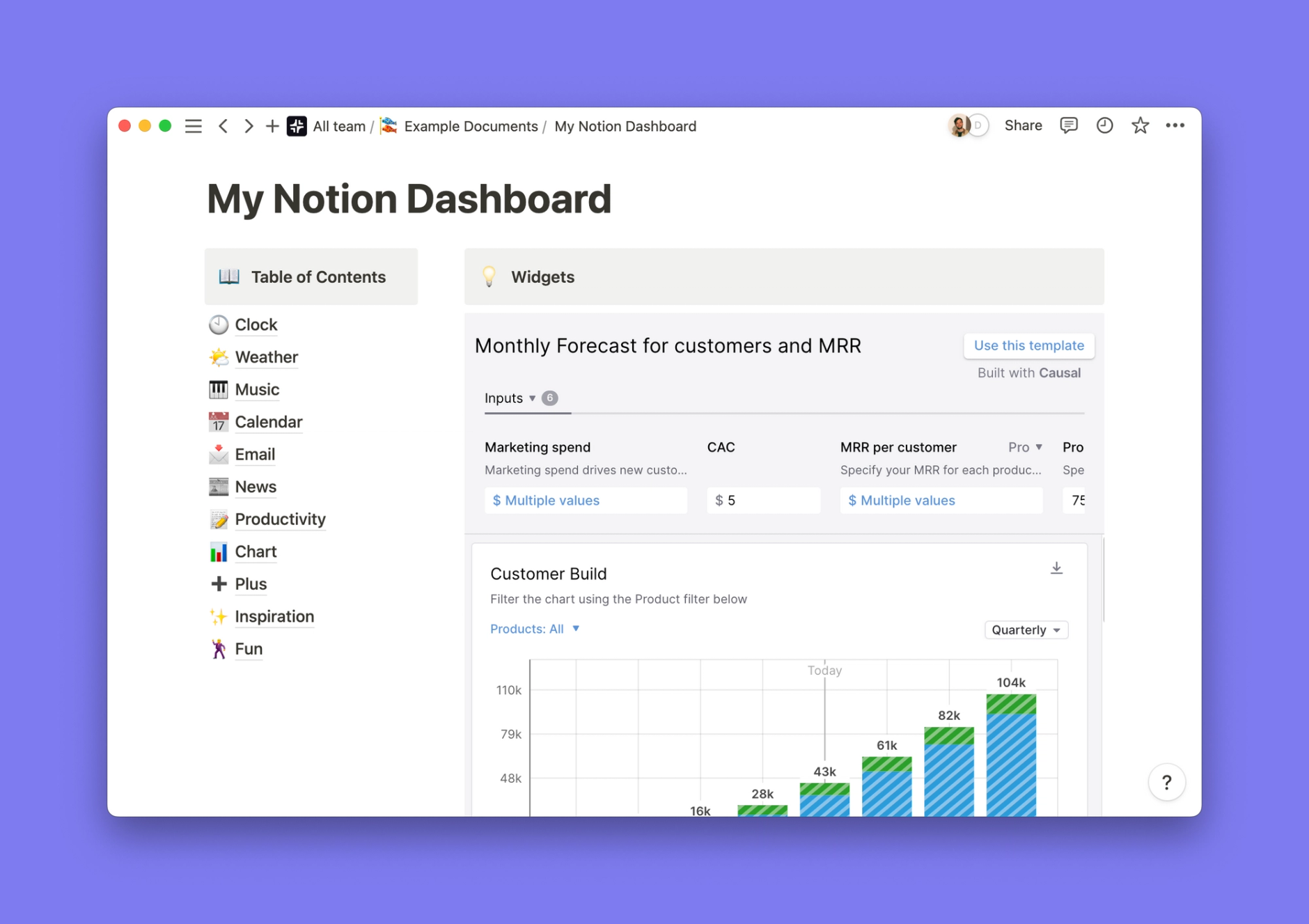The image size is (1309, 924).
Task: Open the three-dot more menu
Action: (x=1175, y=125)
